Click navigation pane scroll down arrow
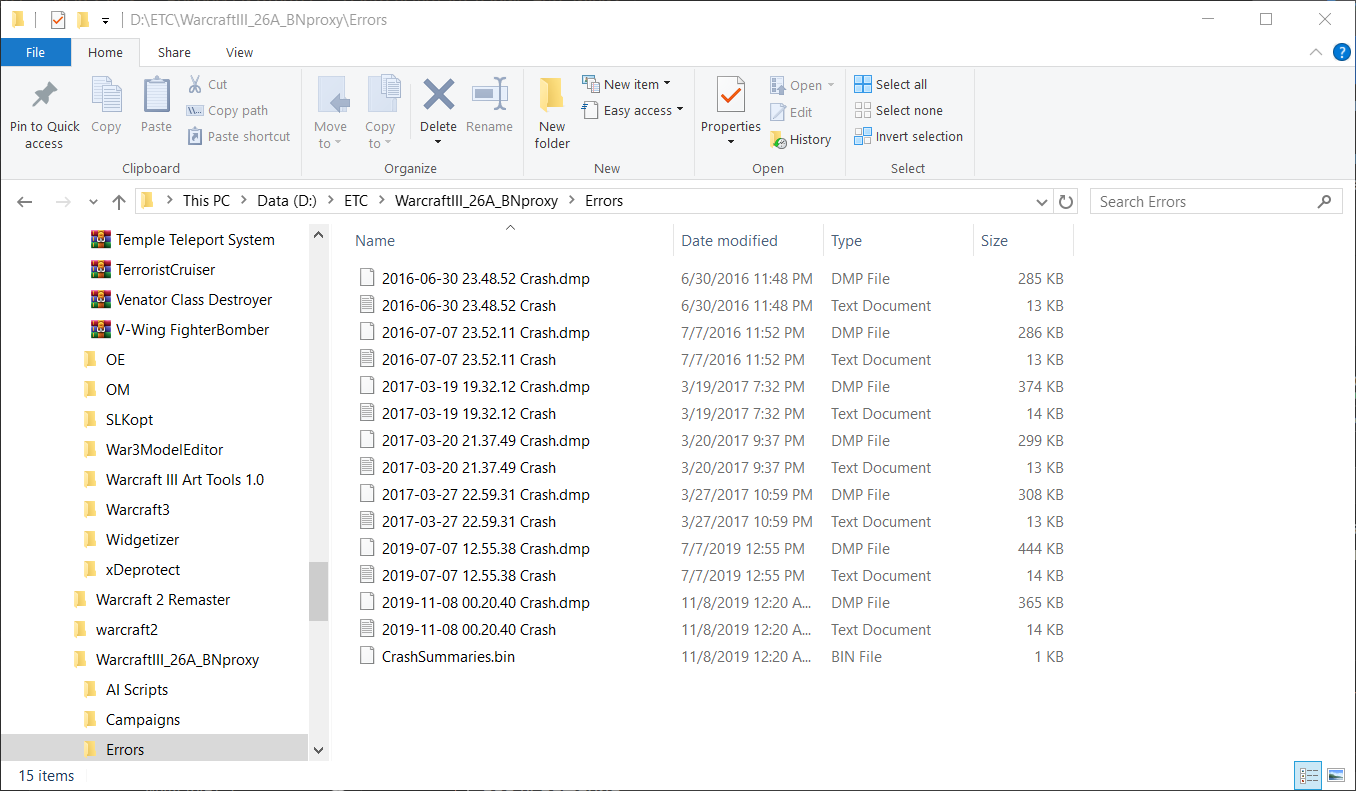This screenshot has width=1356, height=791. (319, 750)
